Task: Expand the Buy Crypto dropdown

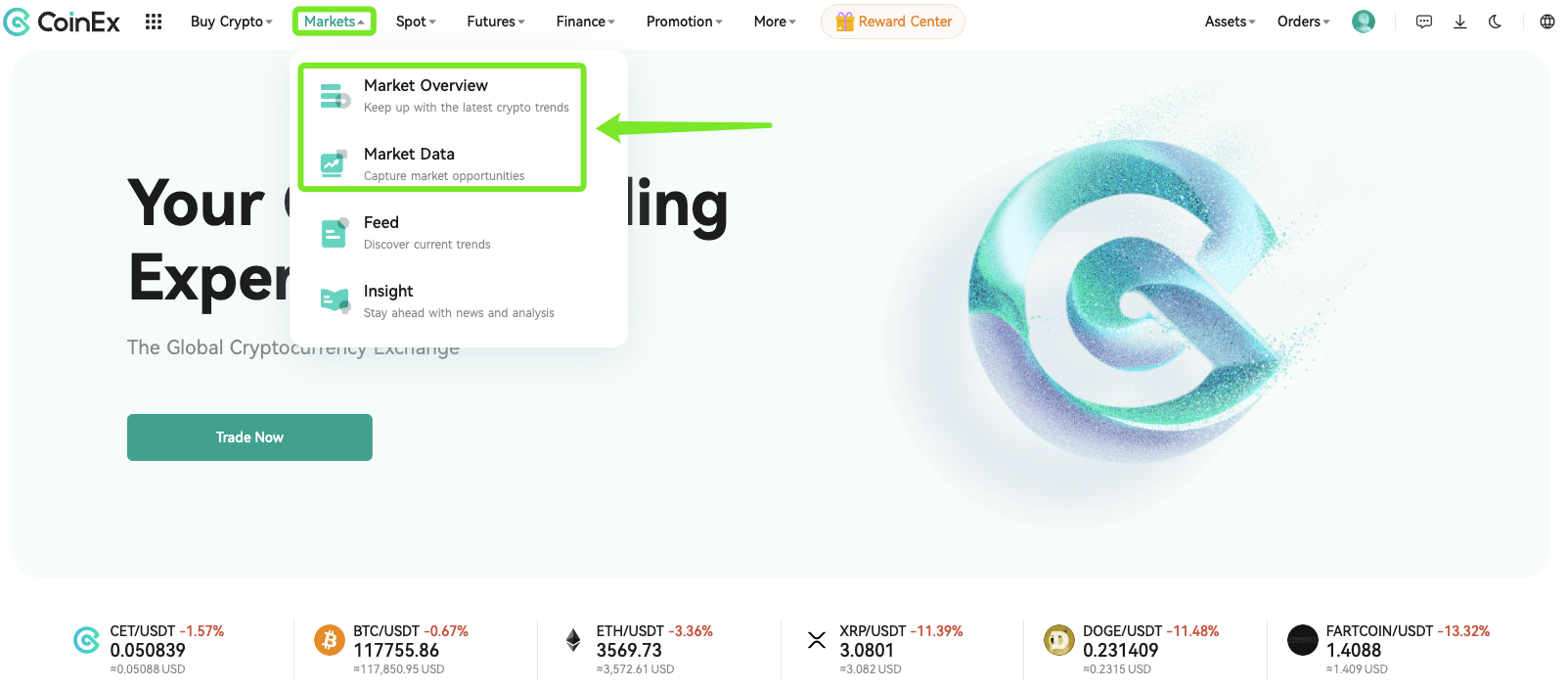Action: coord(232,22)
